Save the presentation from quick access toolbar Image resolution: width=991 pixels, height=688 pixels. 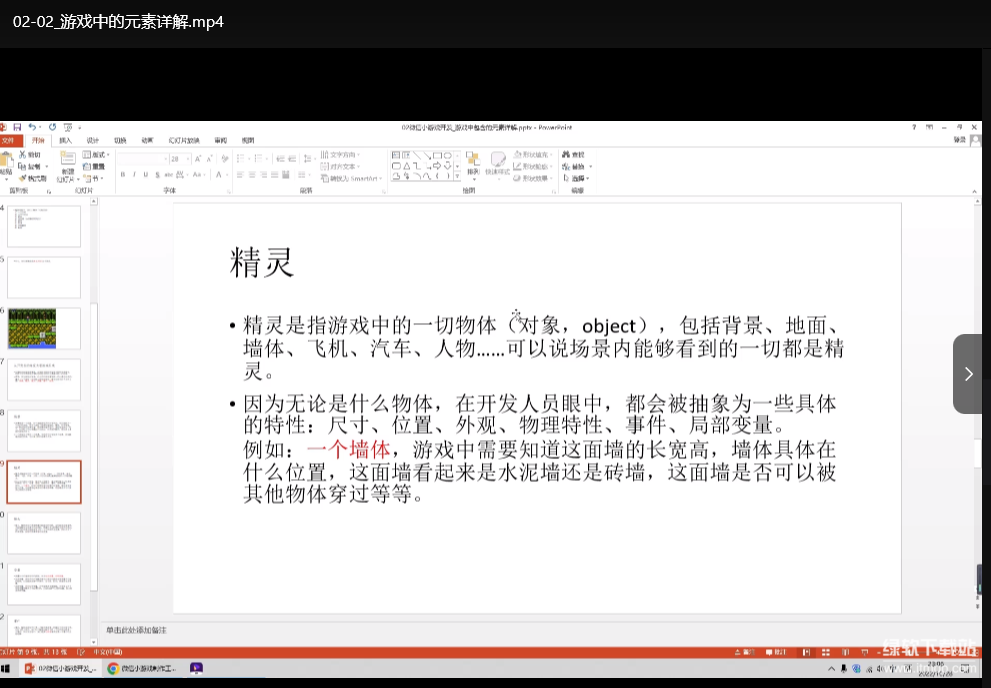[17, 128]
